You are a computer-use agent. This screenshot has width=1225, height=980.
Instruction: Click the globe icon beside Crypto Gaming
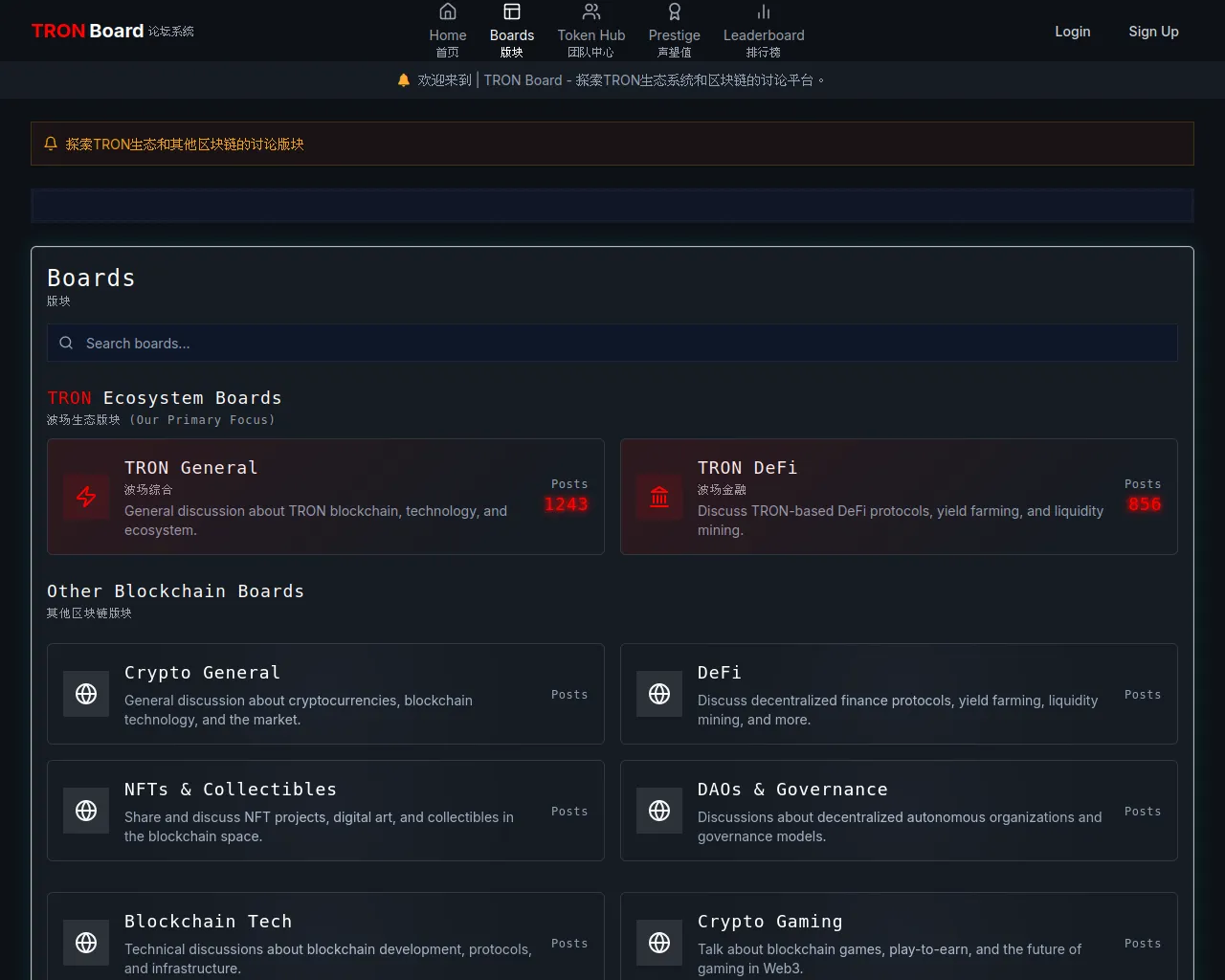(x=659, y=943)
